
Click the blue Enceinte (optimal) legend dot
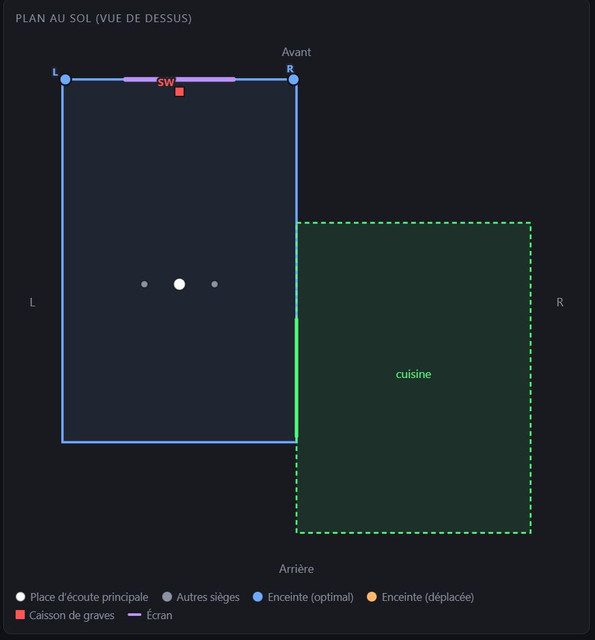coord(258,597)
